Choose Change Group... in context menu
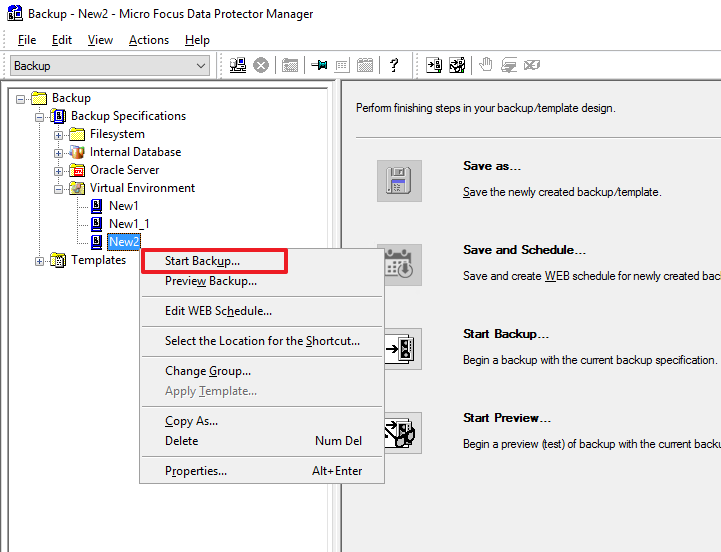Viewport: 721px width, 552px height. pos(262,371)
